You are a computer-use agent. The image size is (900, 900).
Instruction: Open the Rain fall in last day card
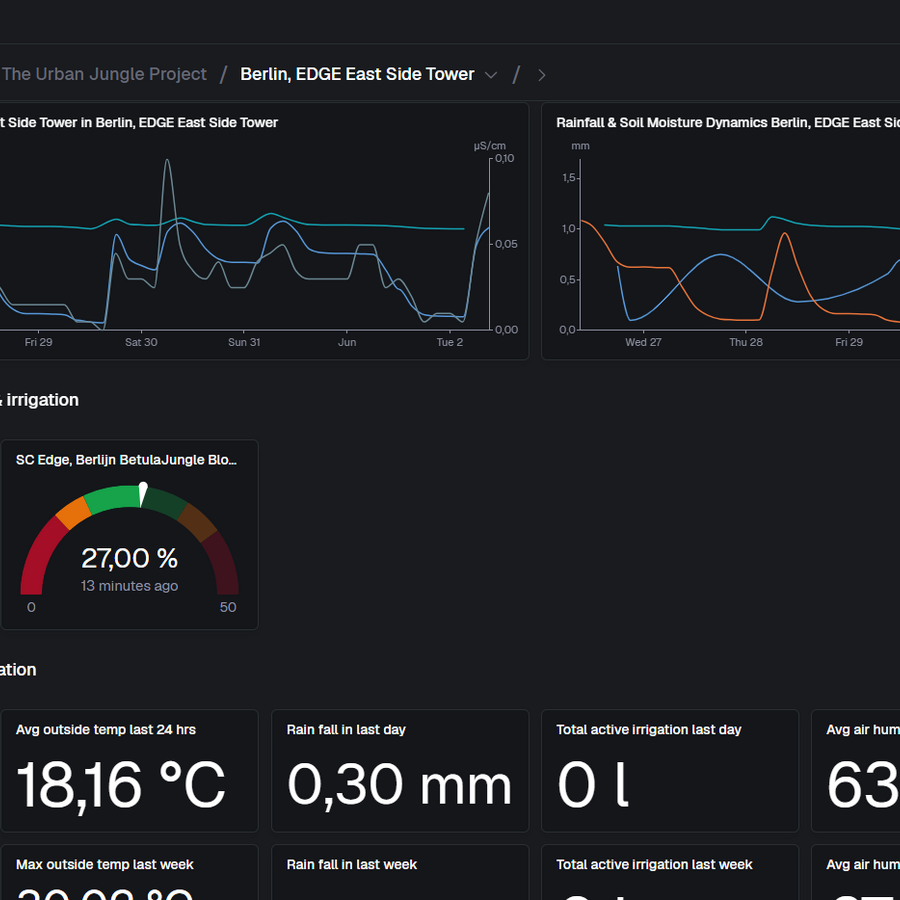(x=399, y=770)
